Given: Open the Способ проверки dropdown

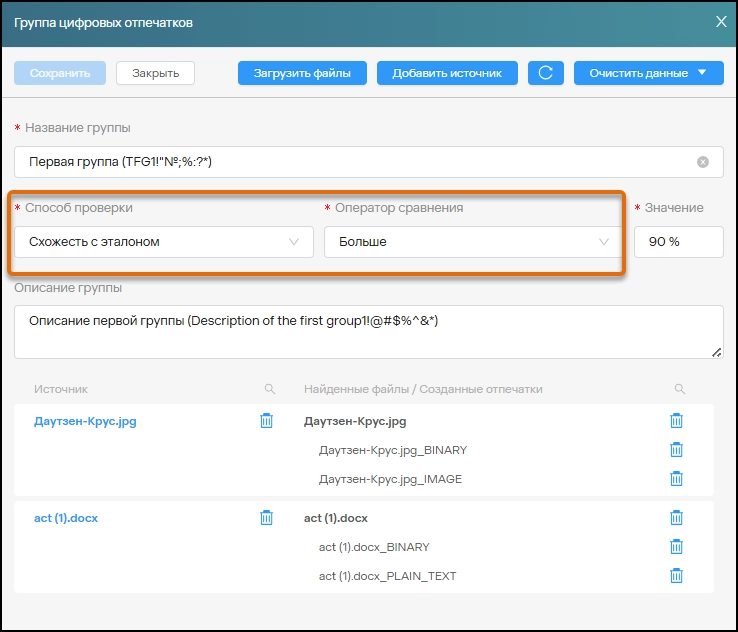Looking at the screenshot, I should point(164,242).
